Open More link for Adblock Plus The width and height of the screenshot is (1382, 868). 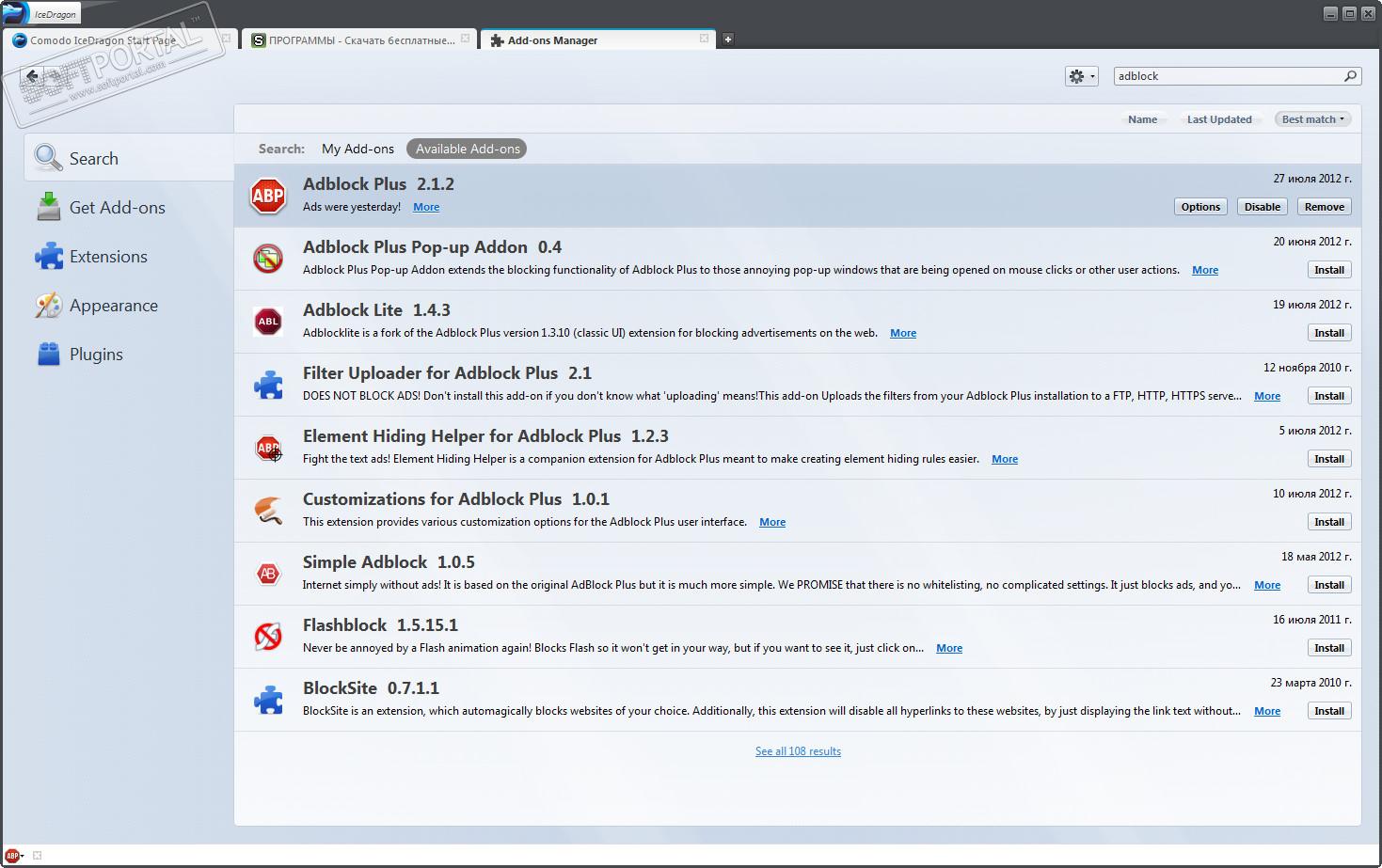point(426,207)
